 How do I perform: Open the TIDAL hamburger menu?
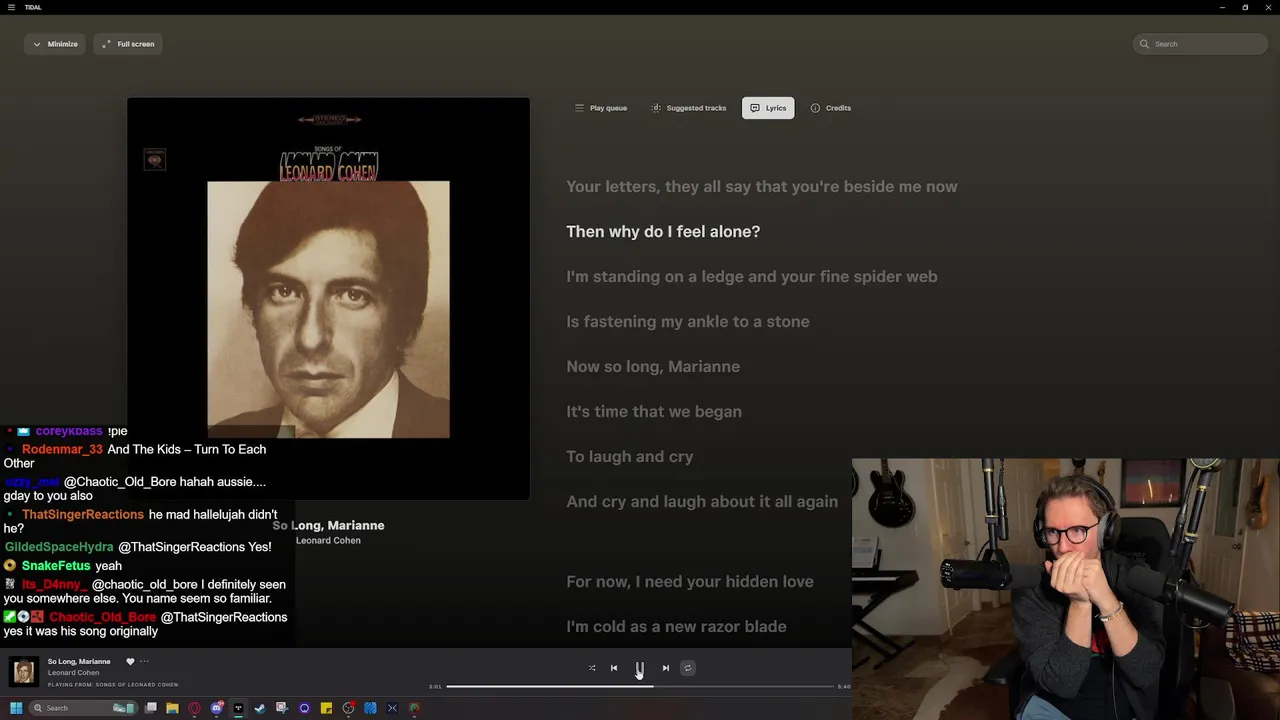point(13,7)
